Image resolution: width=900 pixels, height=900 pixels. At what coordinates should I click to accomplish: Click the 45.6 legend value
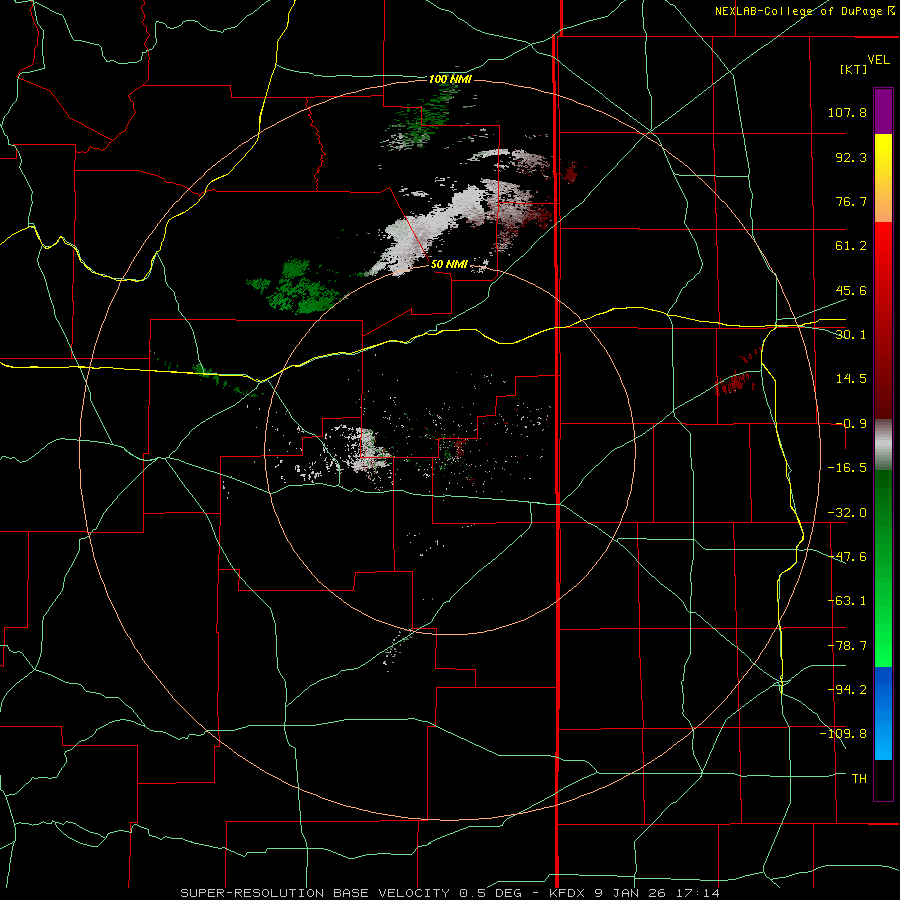(851, 290)
